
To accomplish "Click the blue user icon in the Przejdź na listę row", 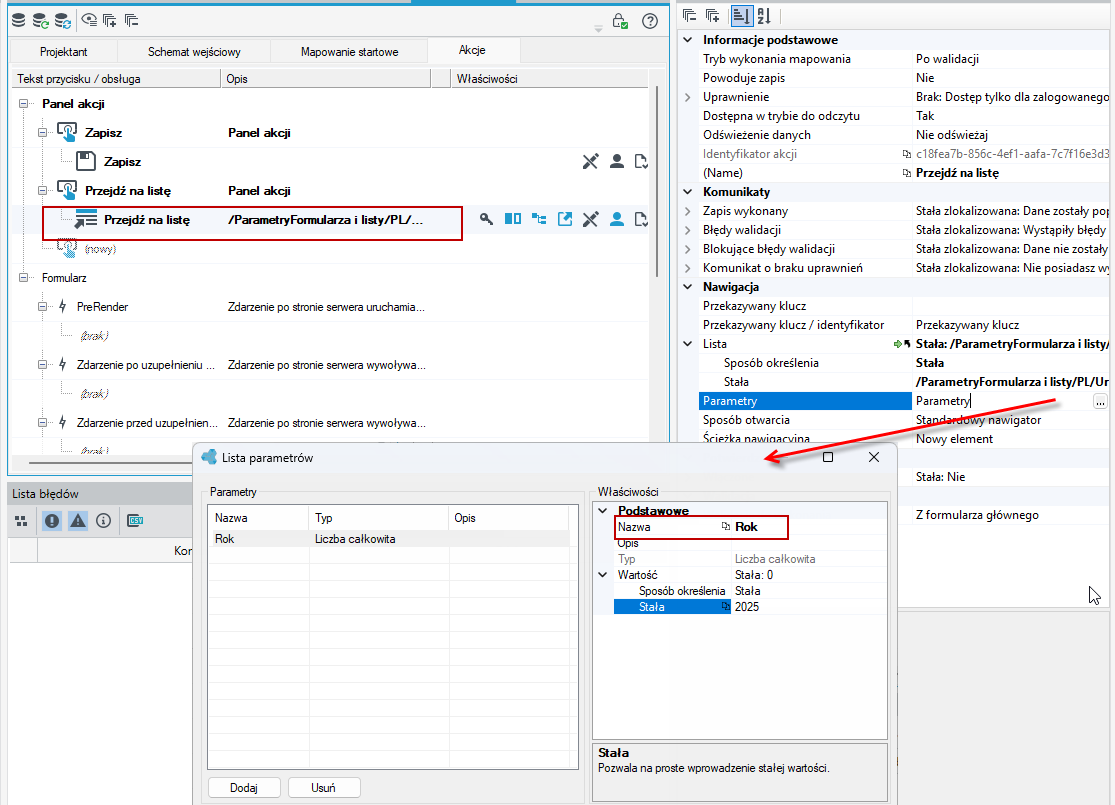I will click(617, 219).
